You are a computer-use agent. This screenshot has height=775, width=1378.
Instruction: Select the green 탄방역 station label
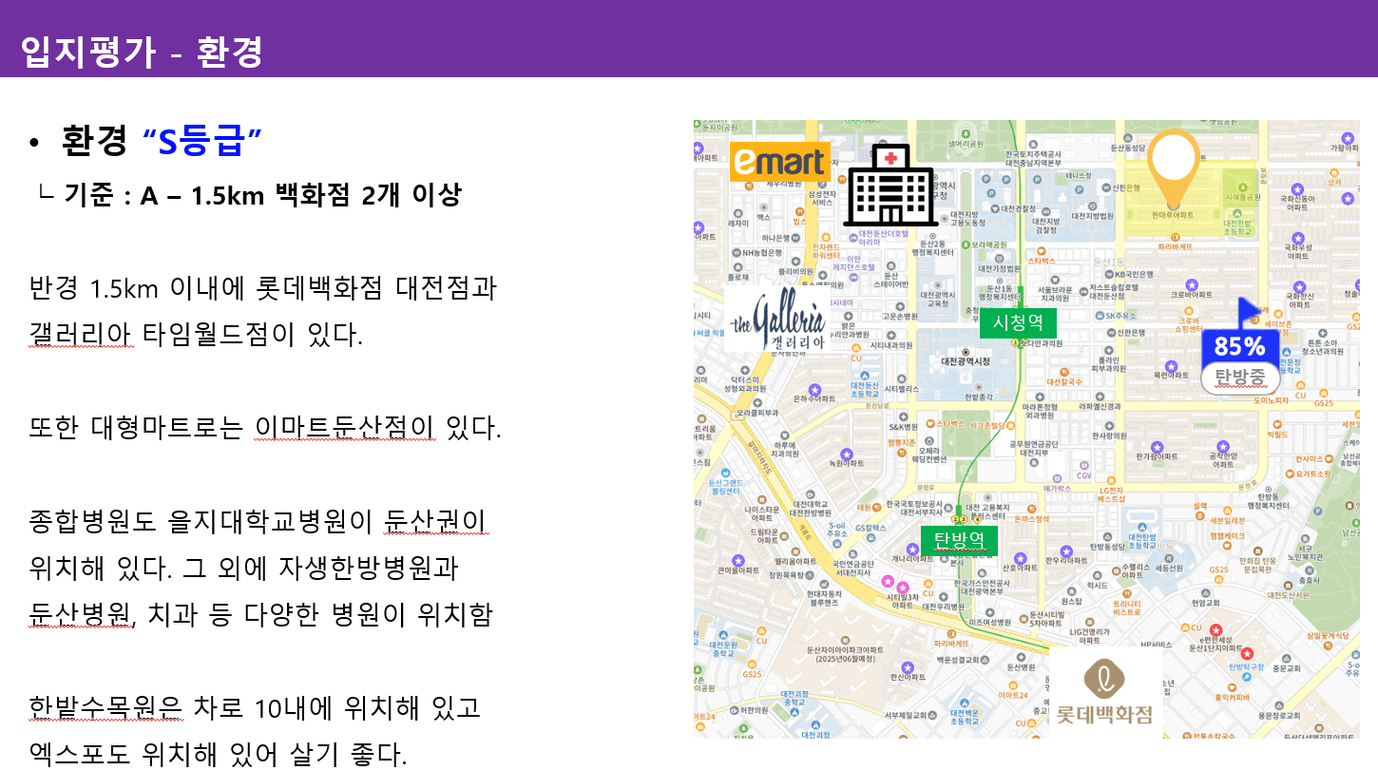coord(959,541)
